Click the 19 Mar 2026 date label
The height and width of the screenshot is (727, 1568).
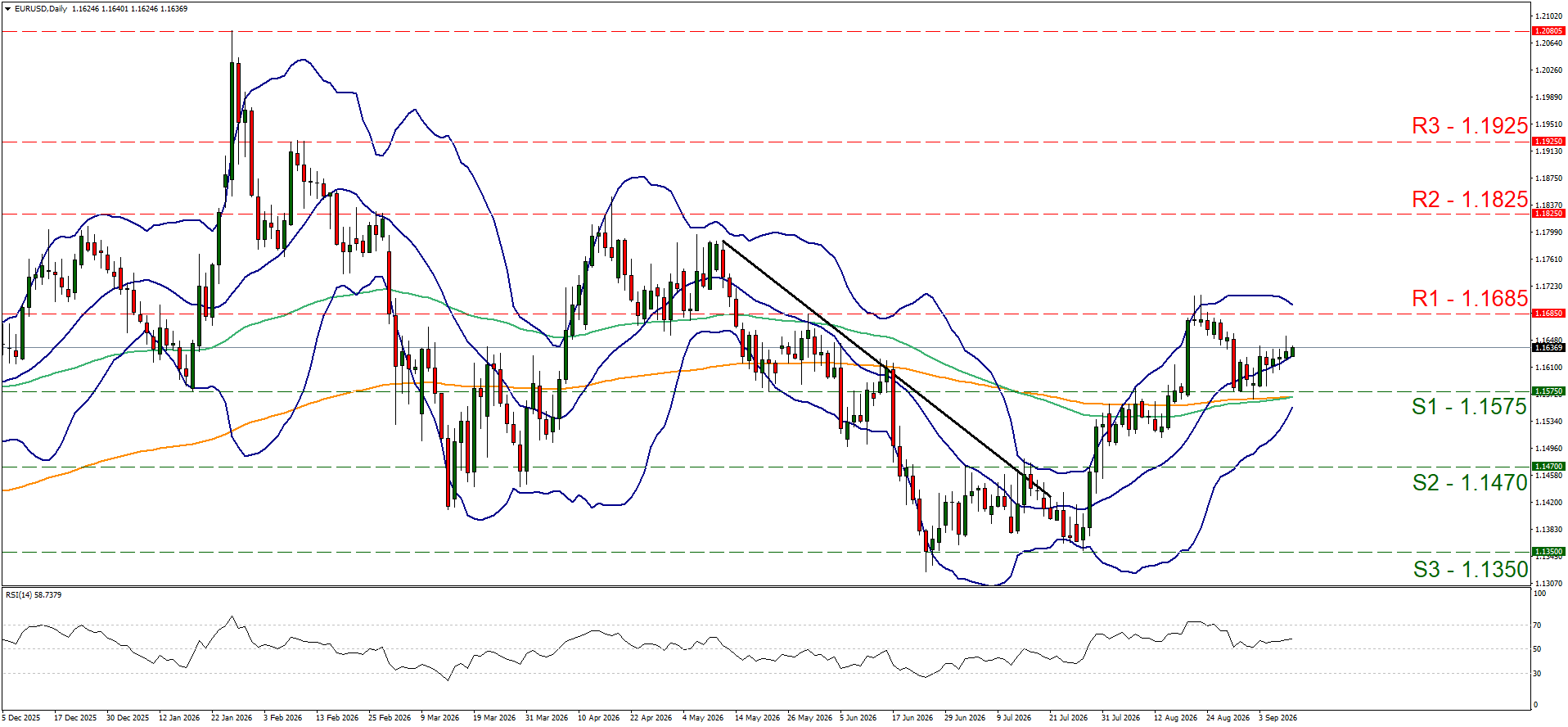click(494, 718)
